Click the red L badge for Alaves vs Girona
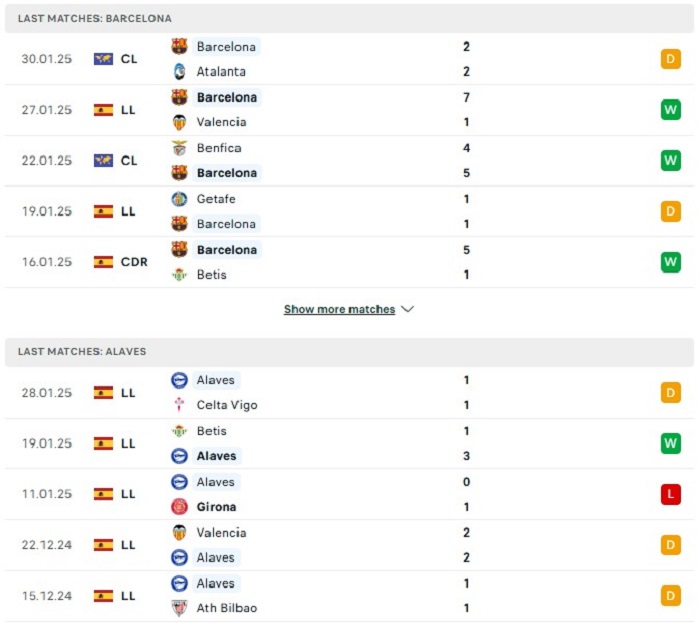 671,494
